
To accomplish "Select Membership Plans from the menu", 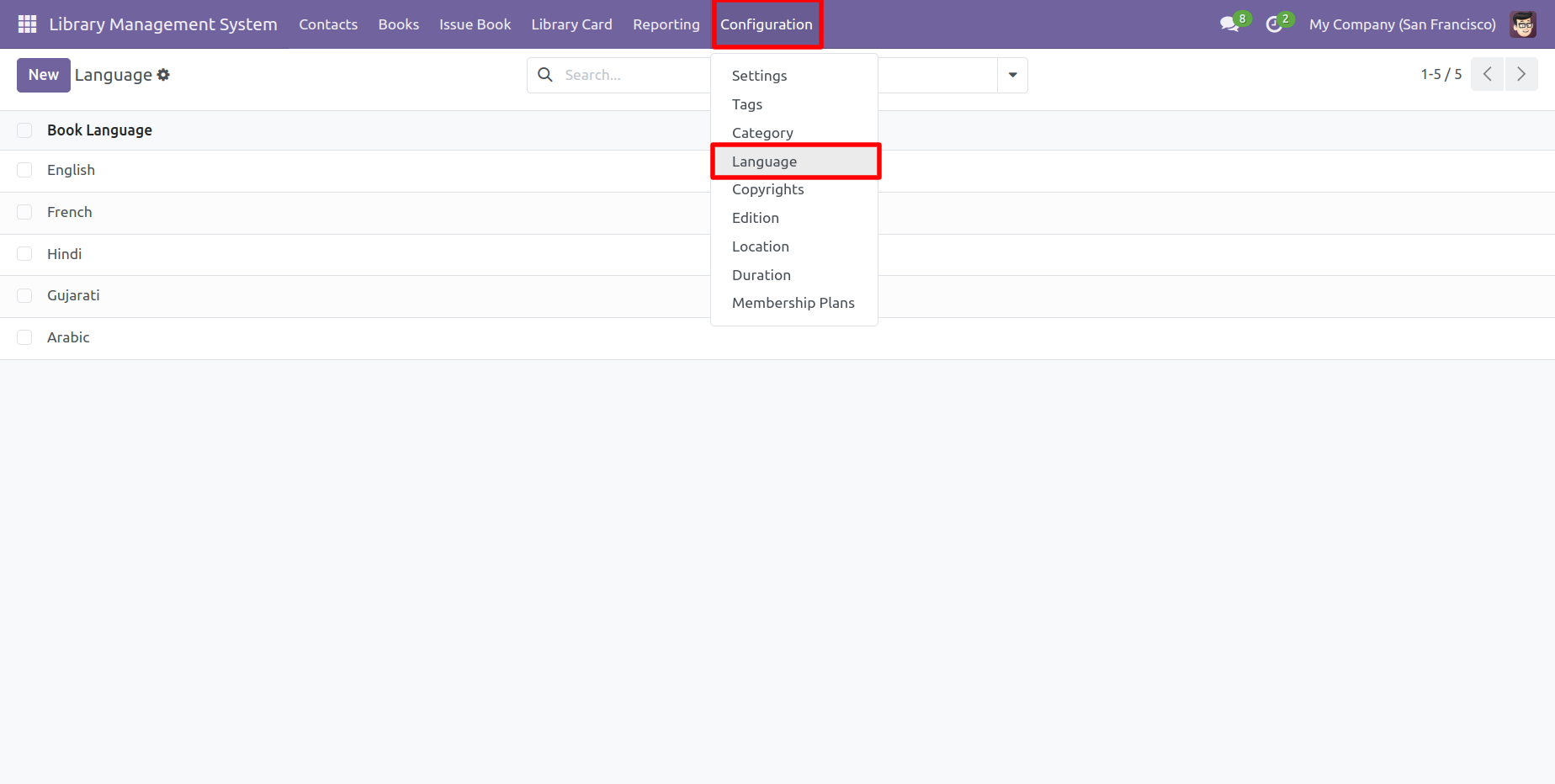I will 793,303.
